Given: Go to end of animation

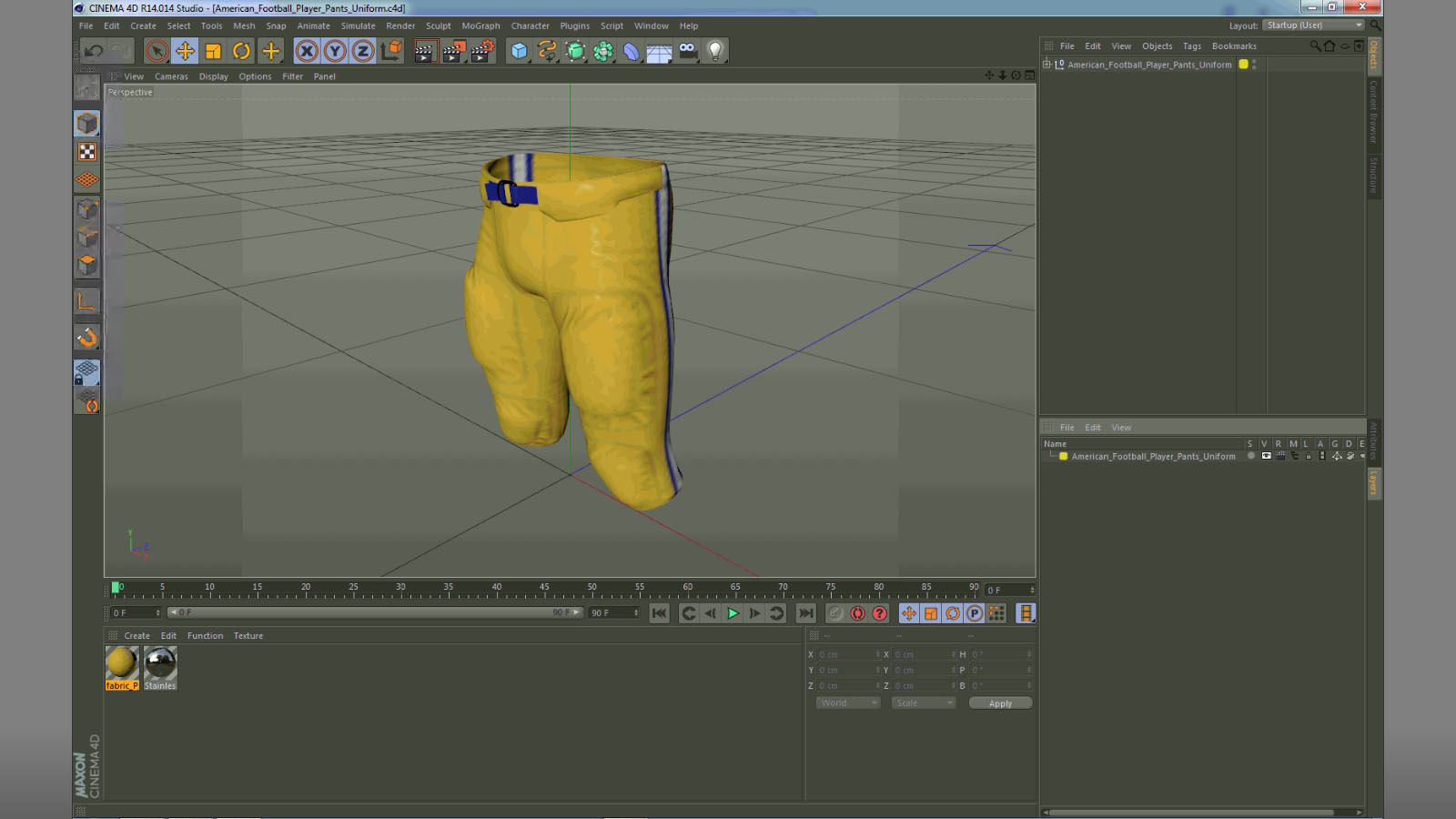Looking at the screenshot, I should point(805,613).
